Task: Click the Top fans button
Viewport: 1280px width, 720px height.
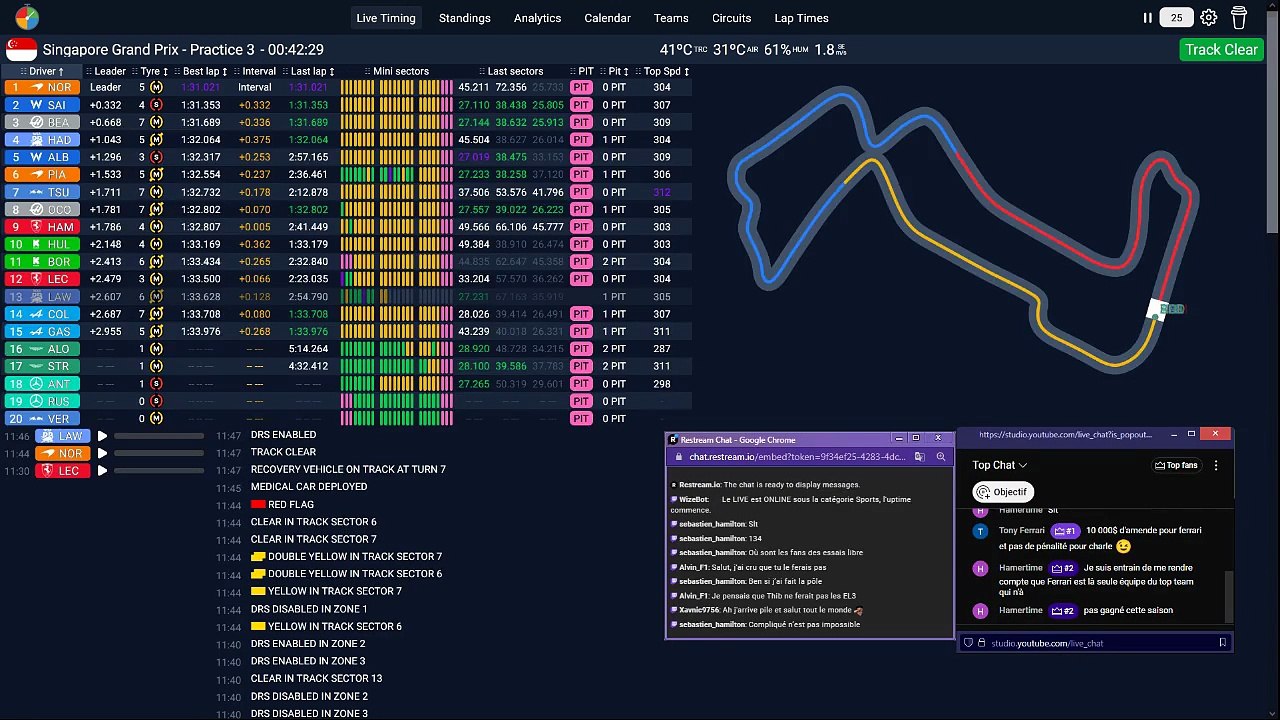Action: click(x=1176, y=465)
